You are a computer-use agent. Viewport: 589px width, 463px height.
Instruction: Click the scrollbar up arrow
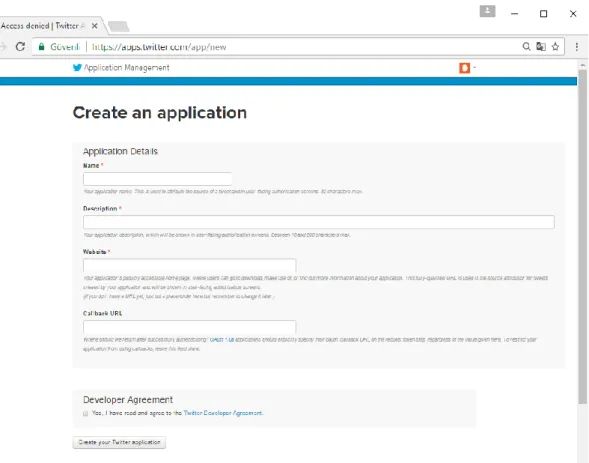pyautogui.click(x=583, y=65)
